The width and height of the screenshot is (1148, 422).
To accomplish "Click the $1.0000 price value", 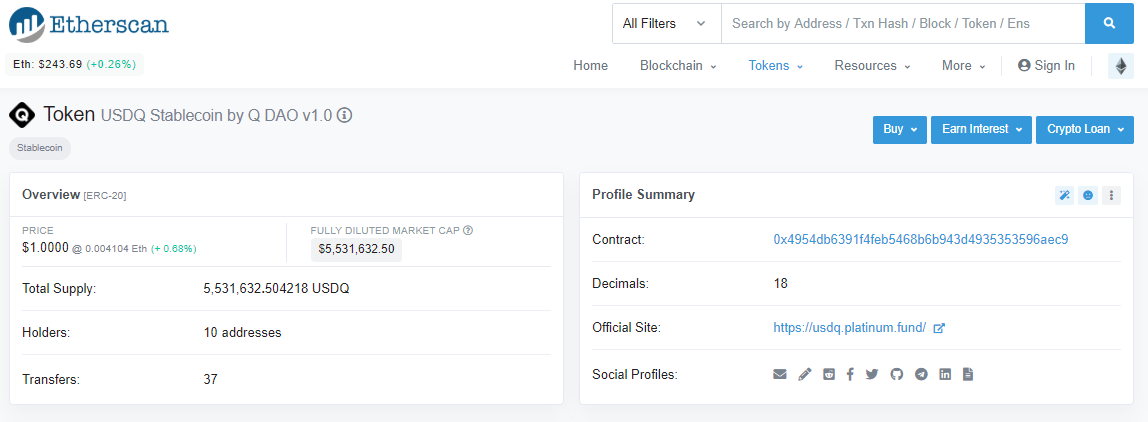I will coord(45,248).
